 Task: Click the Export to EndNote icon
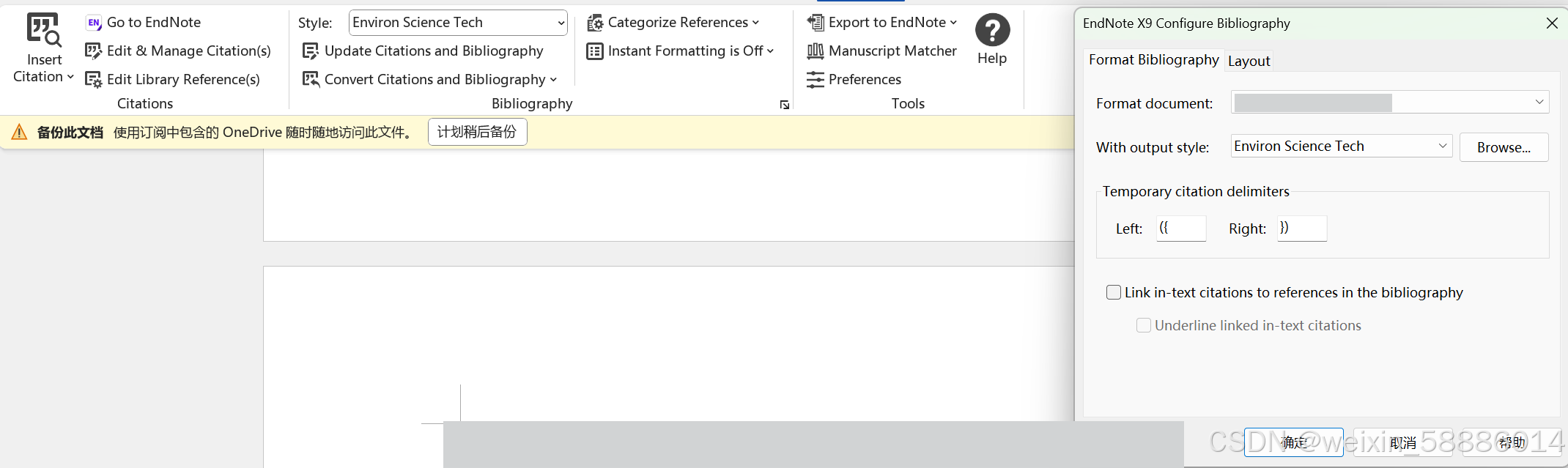[x=816, y=23]
